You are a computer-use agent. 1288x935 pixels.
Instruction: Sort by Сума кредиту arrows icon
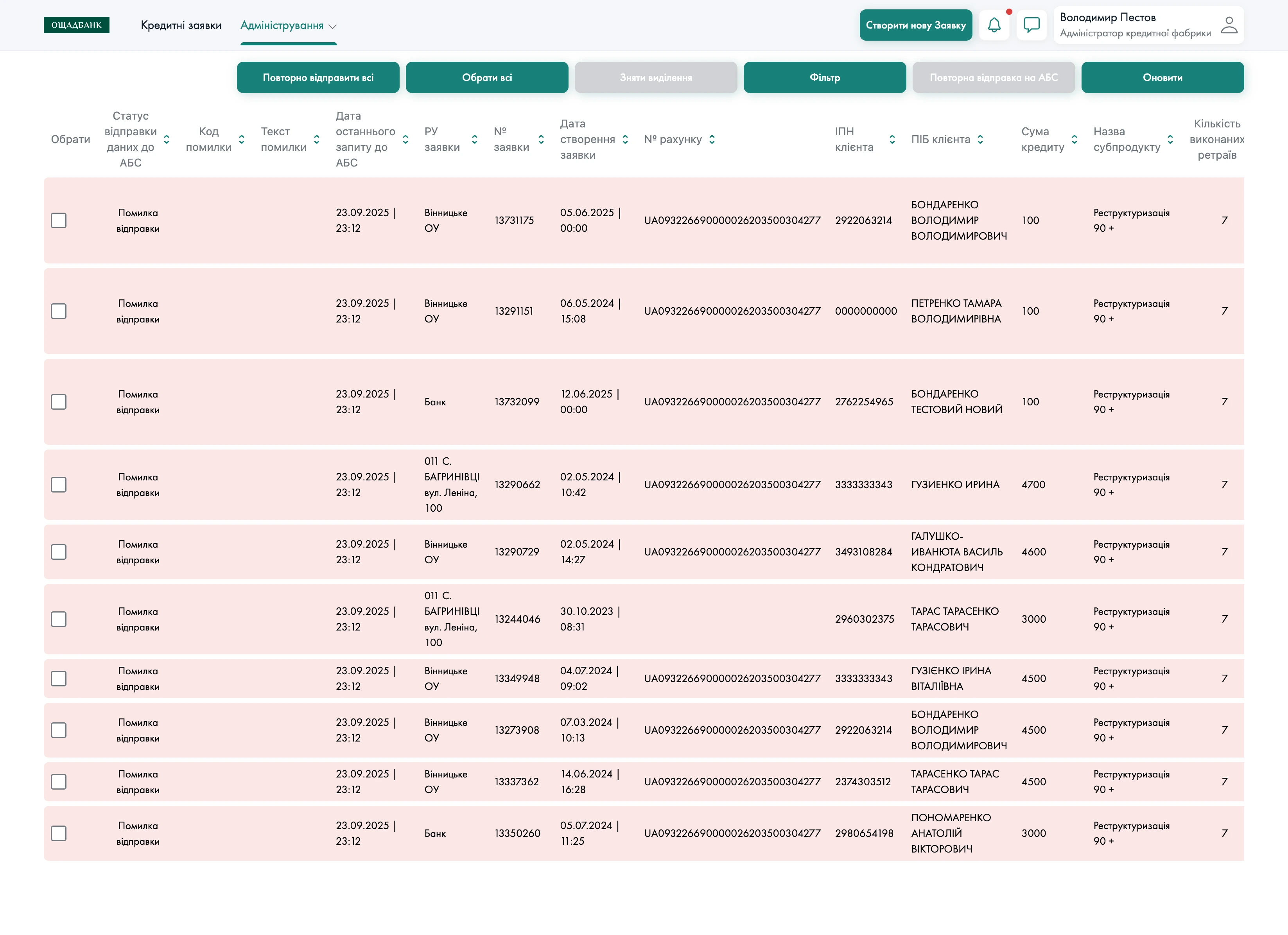click(x=1074, y=139)
